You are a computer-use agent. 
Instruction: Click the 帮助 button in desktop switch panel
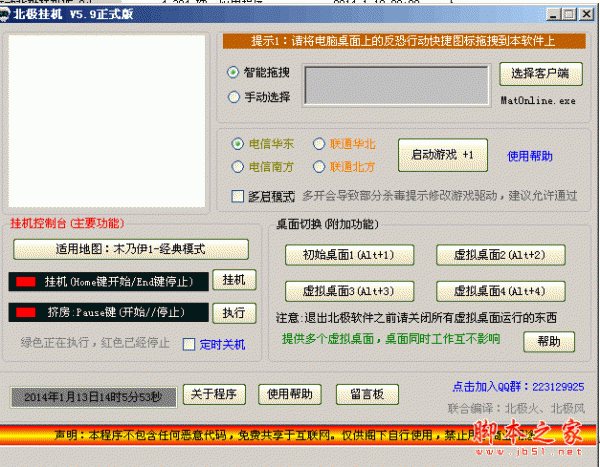coord(549,341)
